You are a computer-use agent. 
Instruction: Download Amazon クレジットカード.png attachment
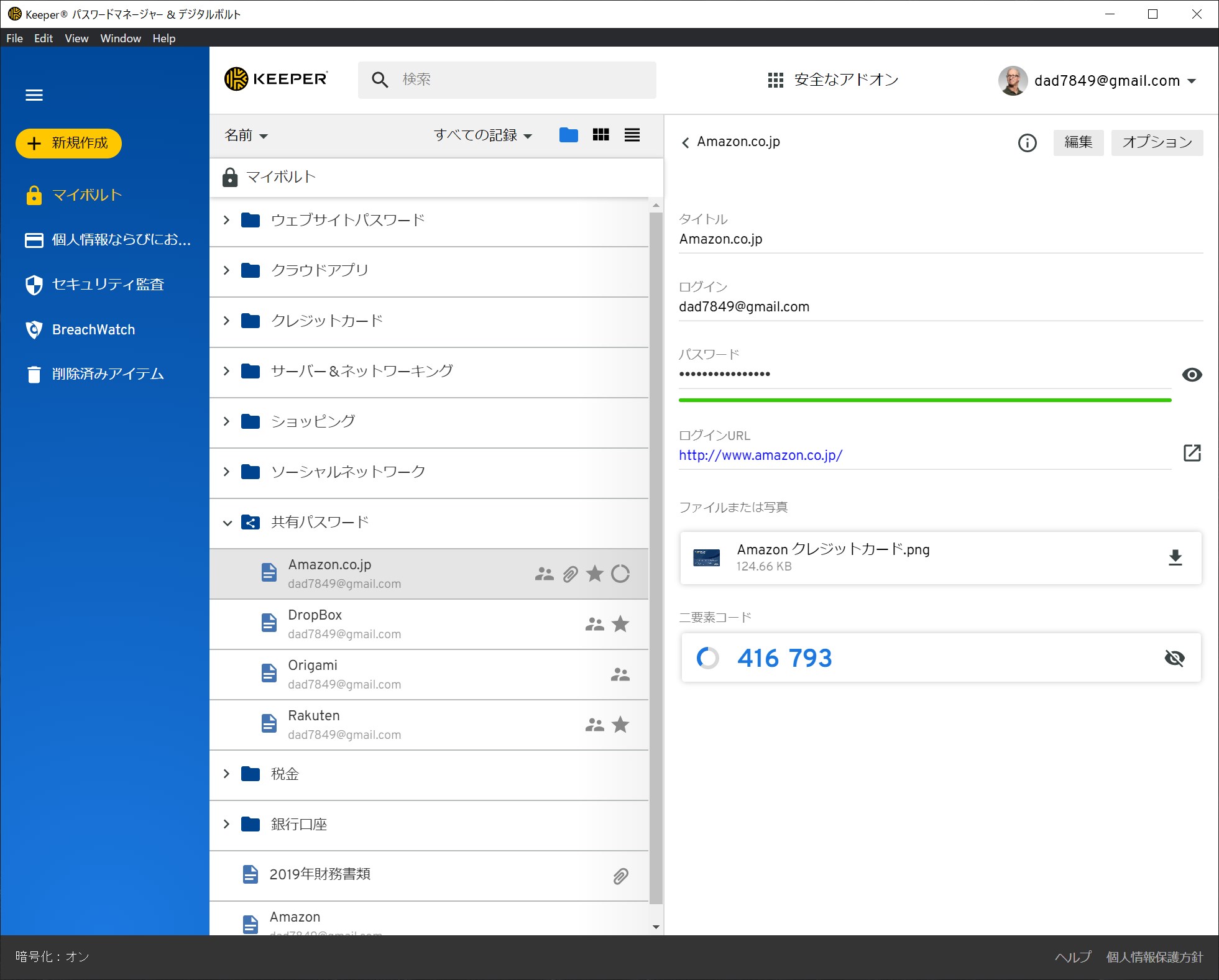pyautogui.click(x=1174, y=557)
